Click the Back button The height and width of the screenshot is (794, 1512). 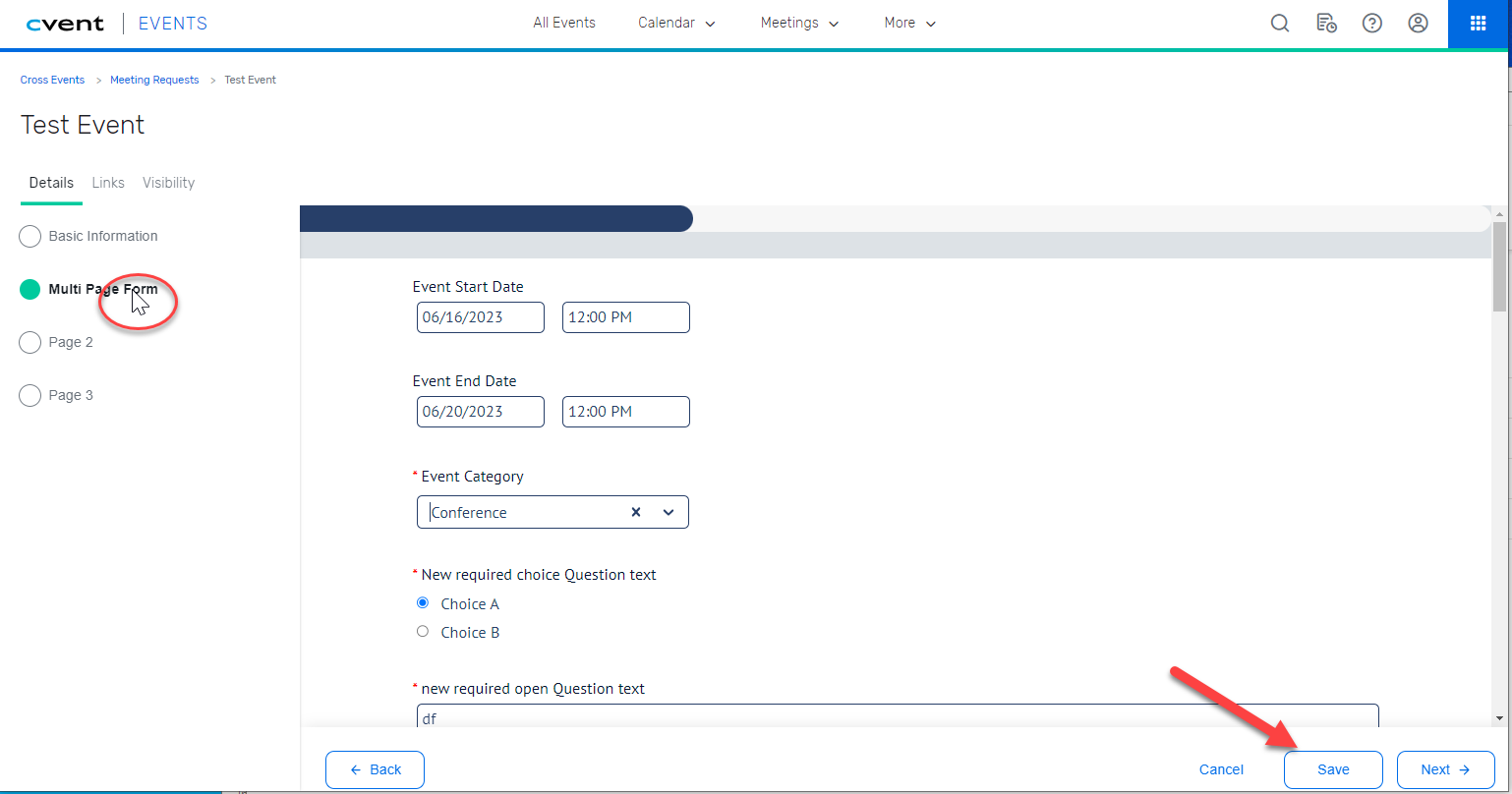point(375,769)
